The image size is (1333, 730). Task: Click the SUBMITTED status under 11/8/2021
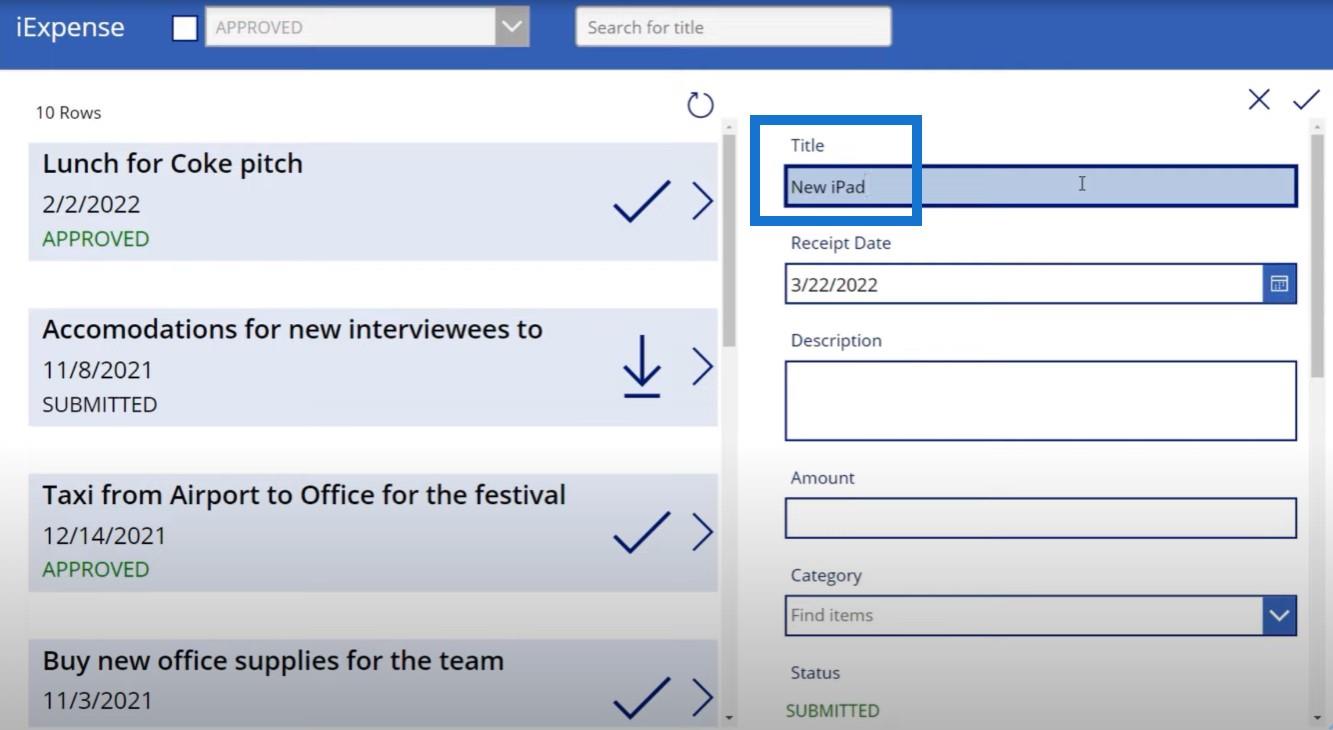click(99, 405)
